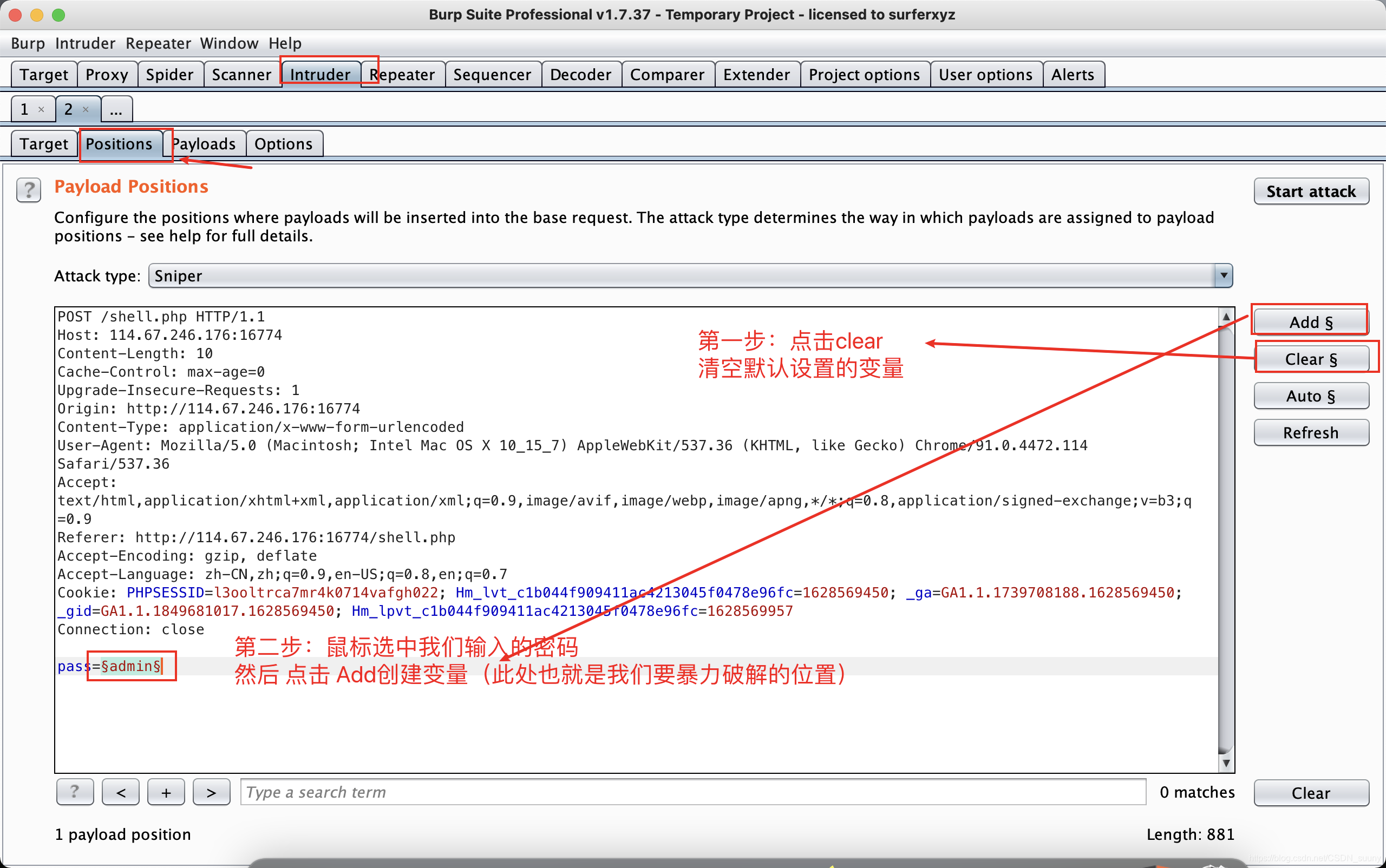Open the User options tab
Viewport: 1386px width, 868px height.
tap(986, 75)
